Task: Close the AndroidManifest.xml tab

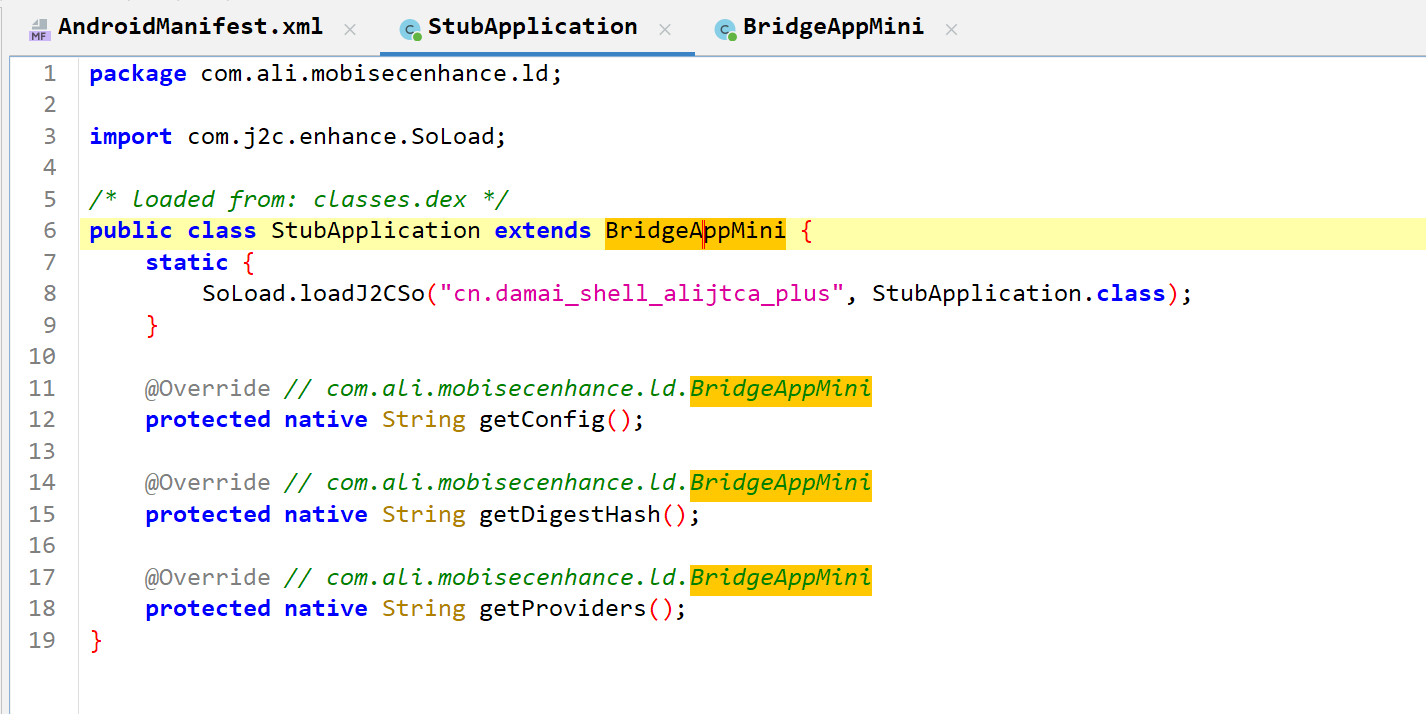Action: click(x=350, y=30)
